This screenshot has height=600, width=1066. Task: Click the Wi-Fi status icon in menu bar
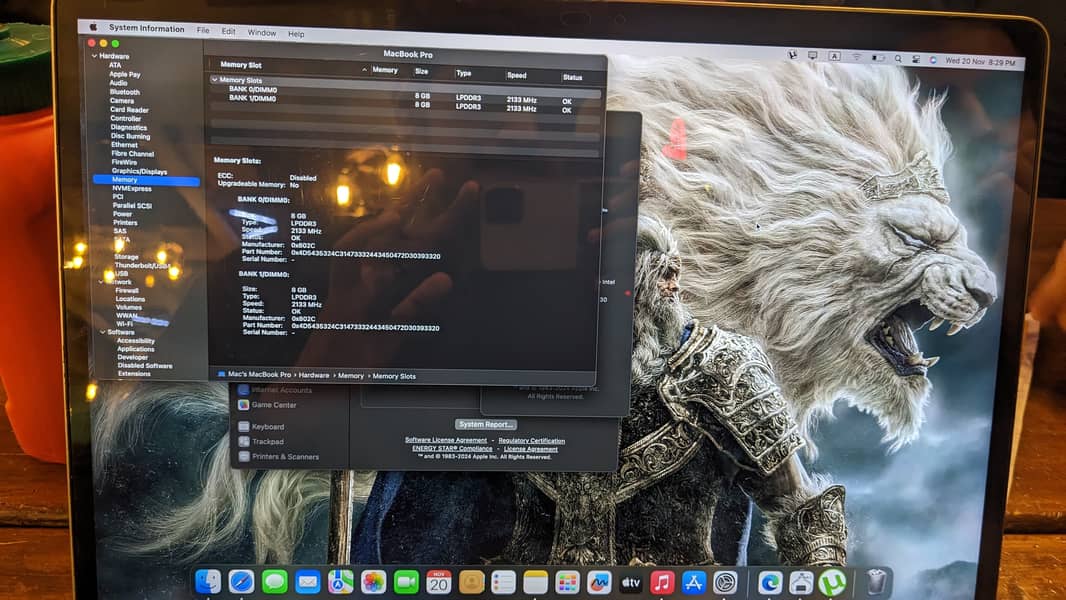tap(857, 57)
